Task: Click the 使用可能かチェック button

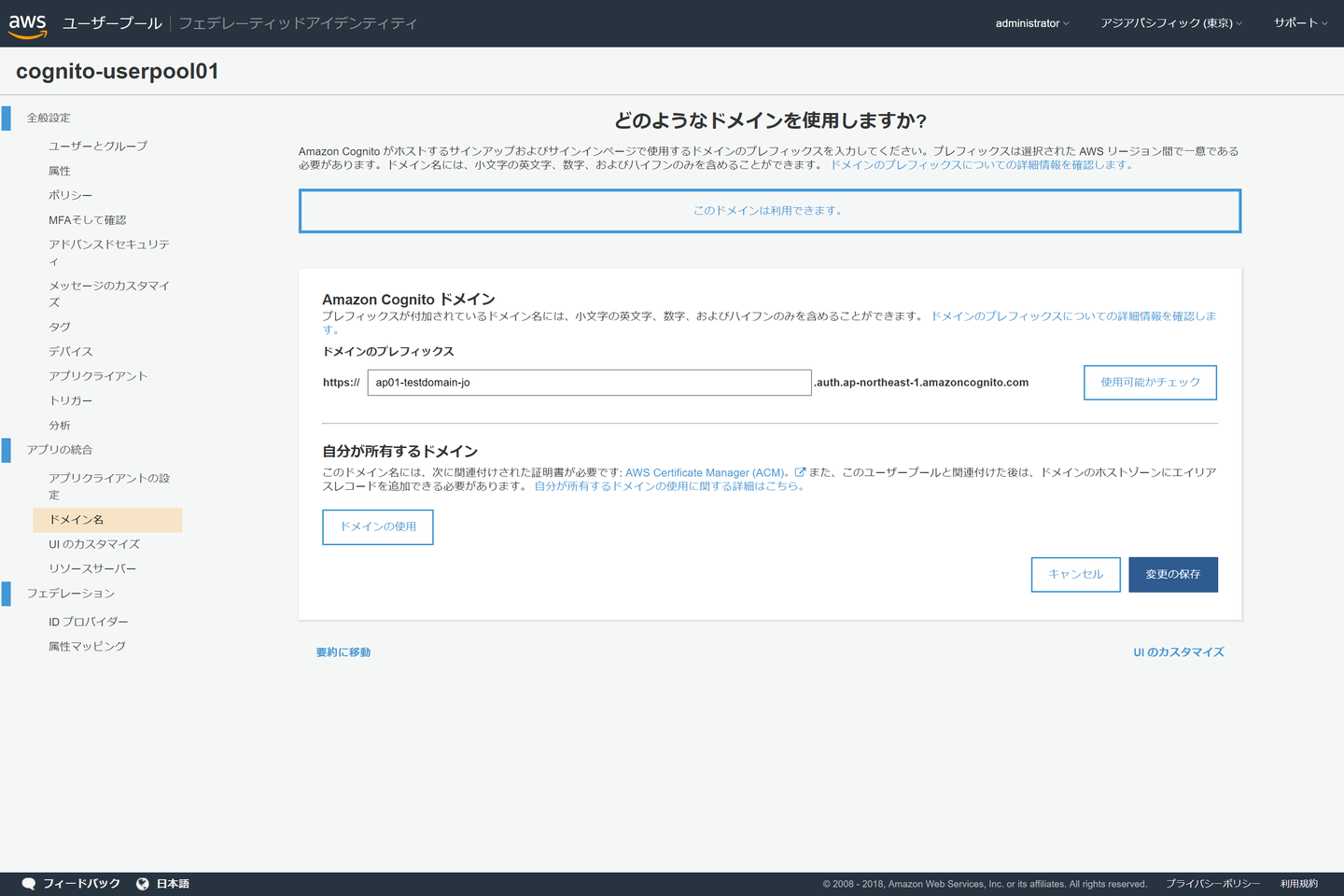Action: click(1150, 383)
